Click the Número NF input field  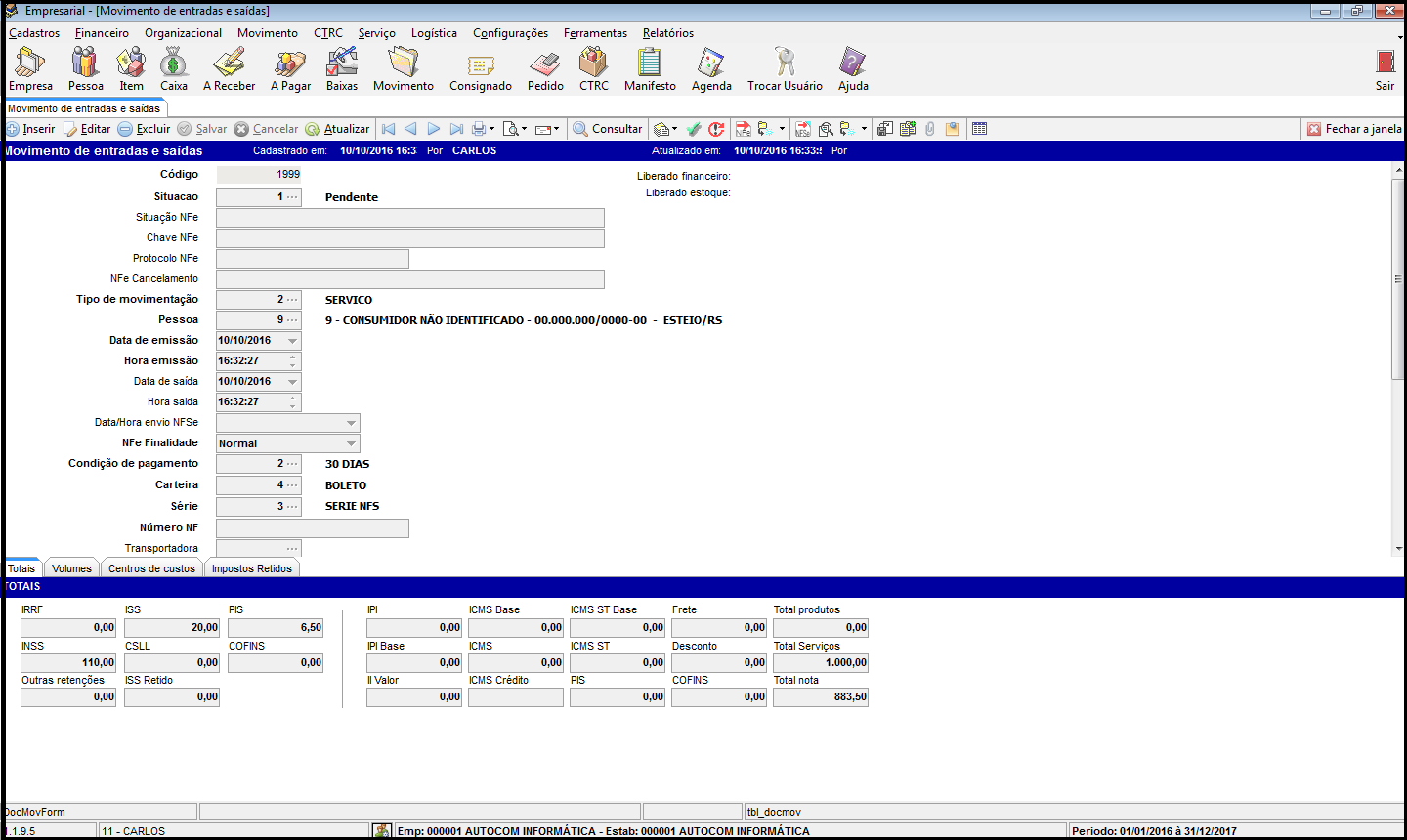(312, 528)
